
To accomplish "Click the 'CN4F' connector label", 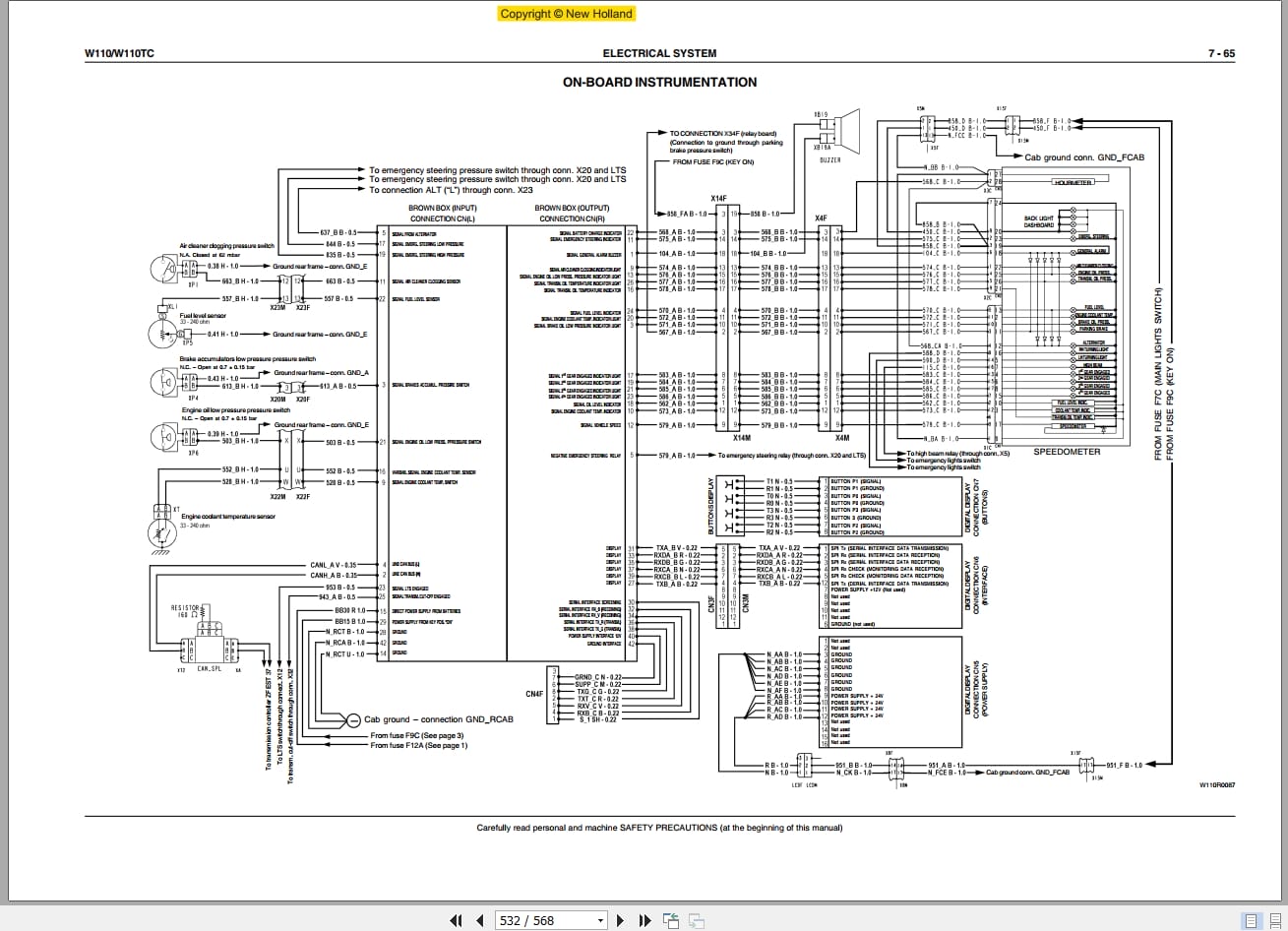I will [x=534, y=695].
